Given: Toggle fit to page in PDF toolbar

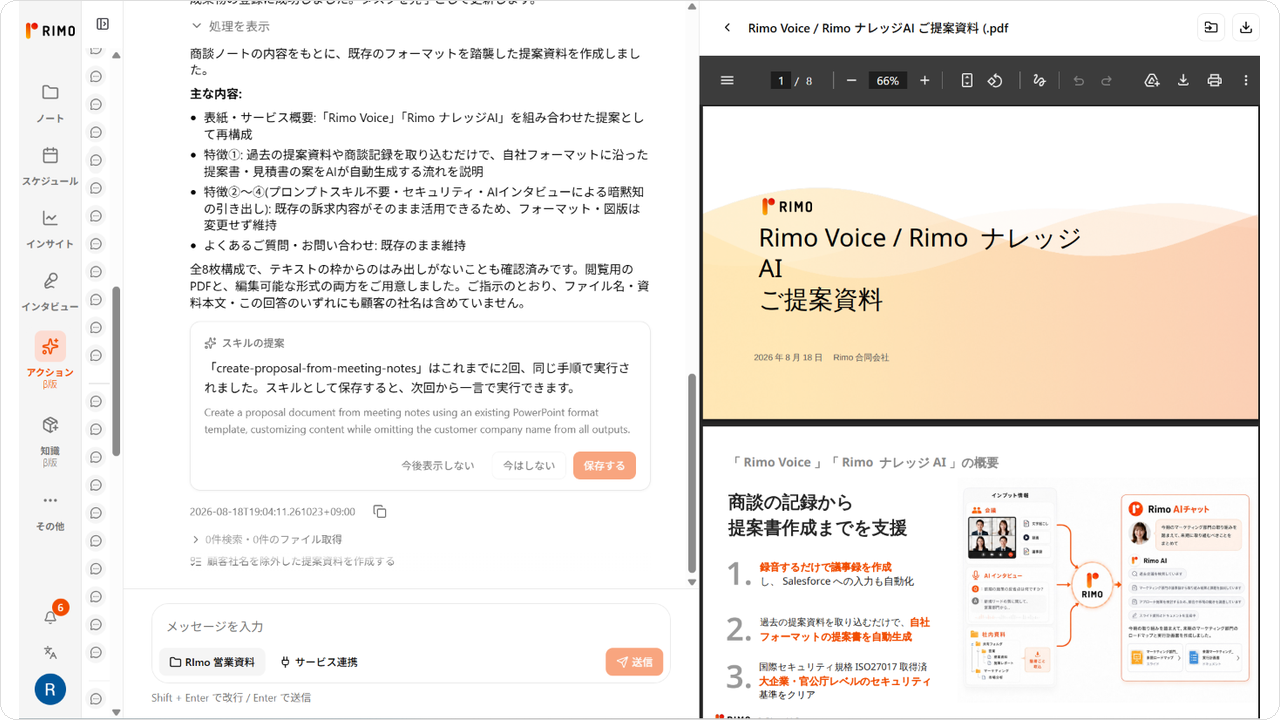Looking at the screenshot, I should [x=967, y=80].
